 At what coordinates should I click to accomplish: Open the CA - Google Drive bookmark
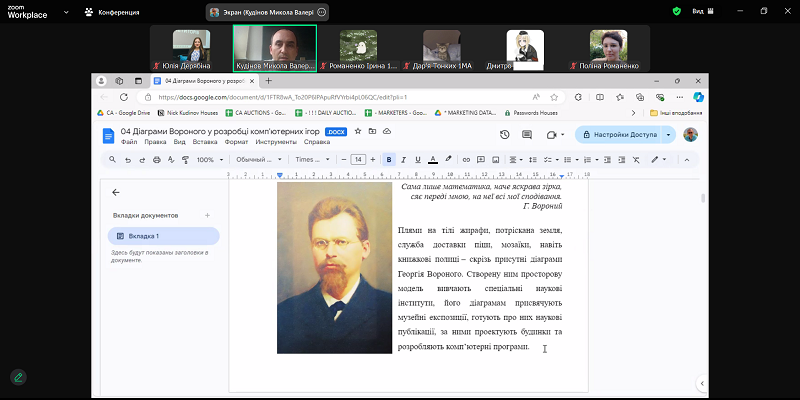(x=123, y=113)
